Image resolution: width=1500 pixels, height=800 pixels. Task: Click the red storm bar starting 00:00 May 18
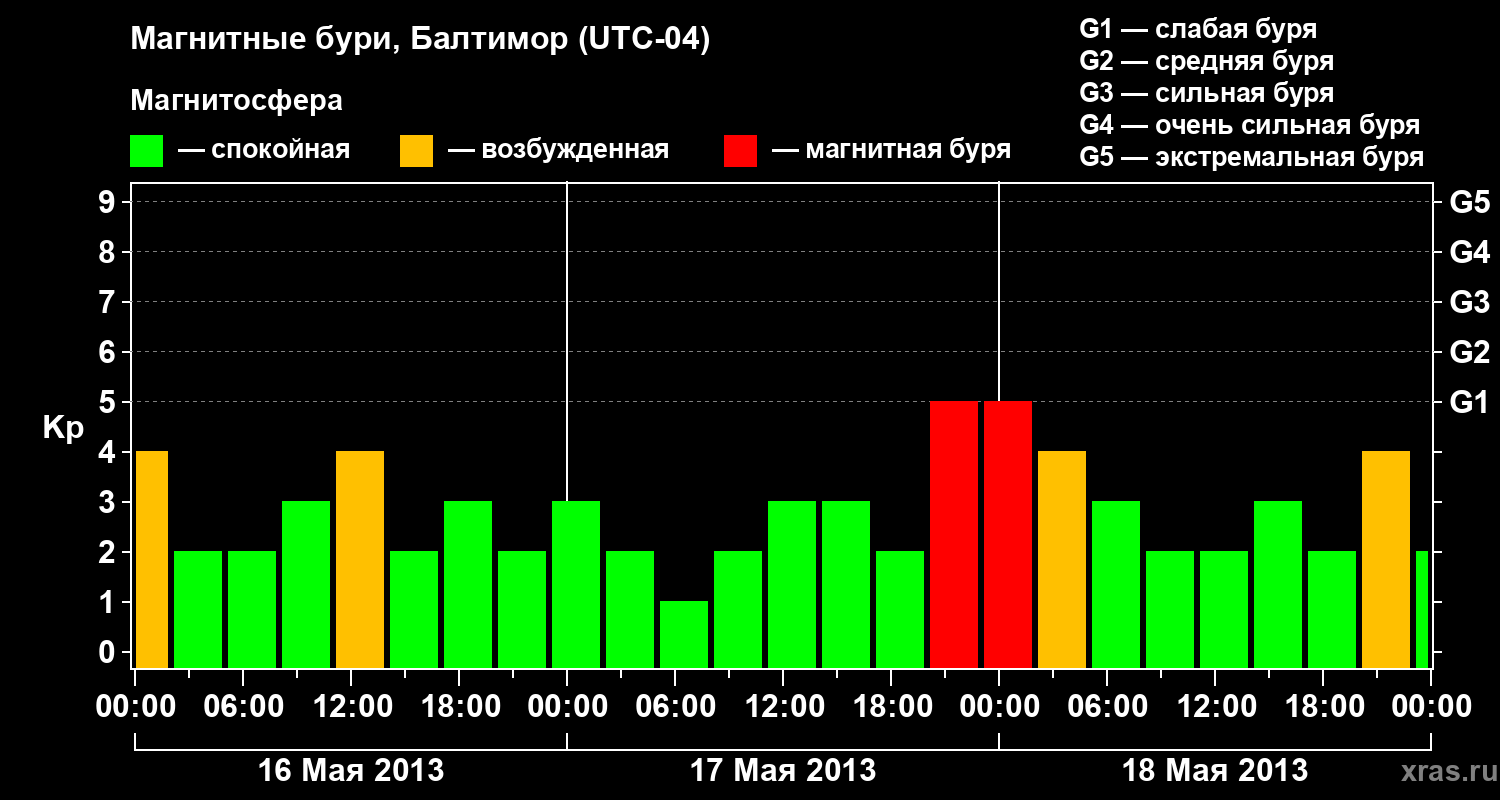1008,534
